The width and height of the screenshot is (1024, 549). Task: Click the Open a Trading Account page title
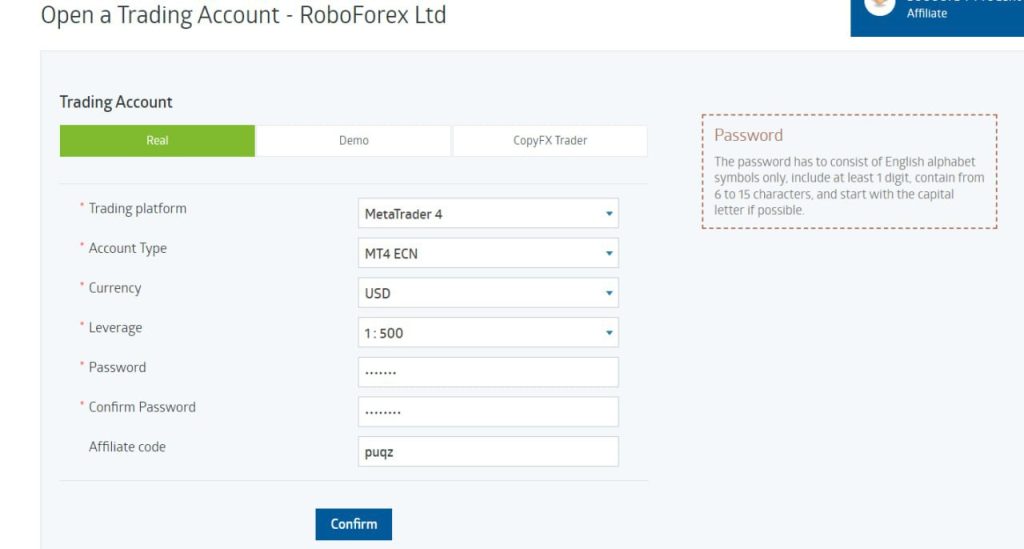243,14
